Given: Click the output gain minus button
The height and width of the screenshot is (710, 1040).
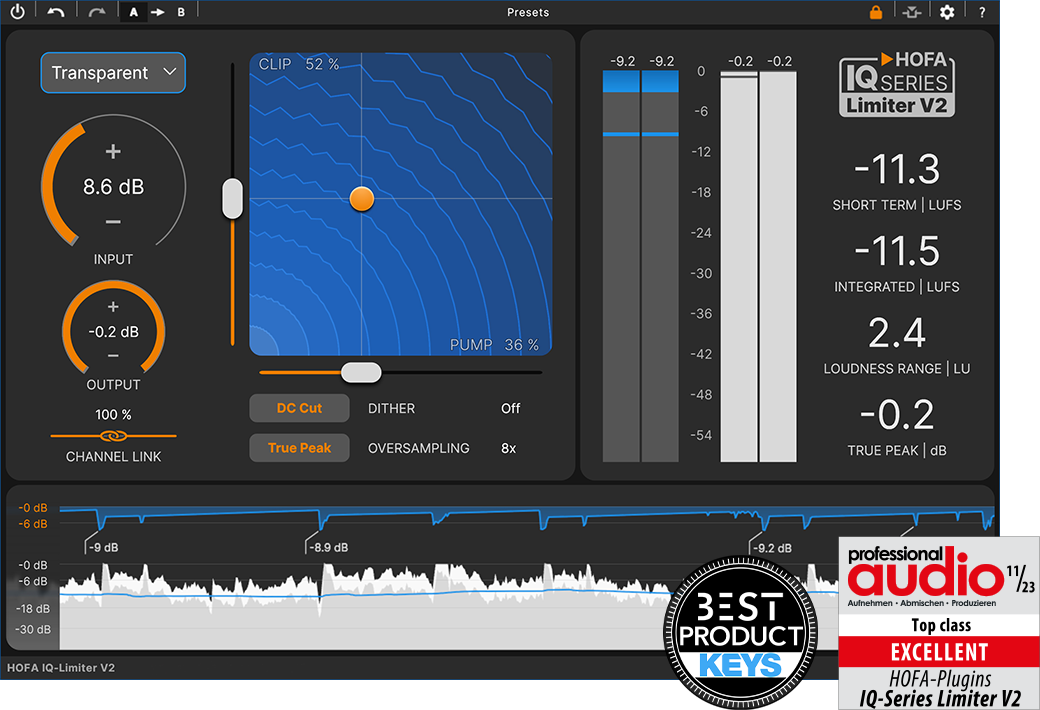Looking at the screenshot, I should click(x=113, y=356).
